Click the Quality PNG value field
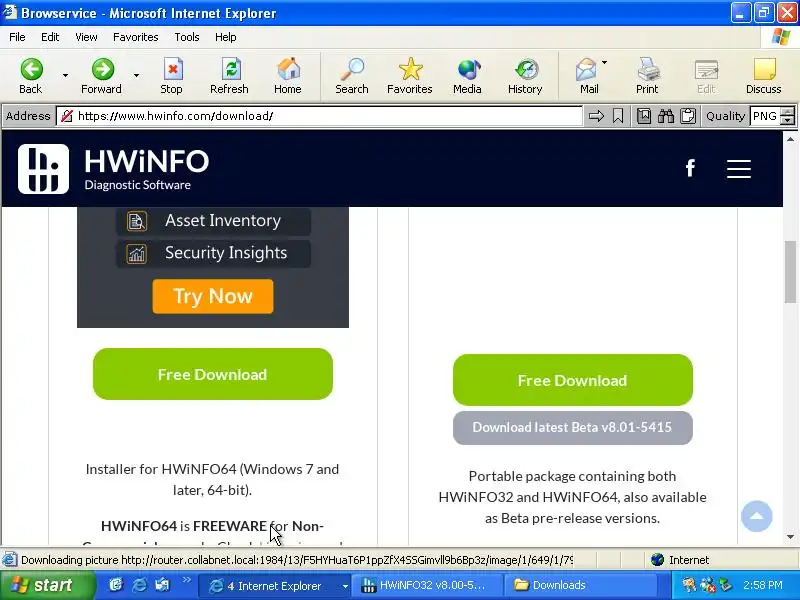This screenshot has width=800, height=600. (x=766, y=116)
